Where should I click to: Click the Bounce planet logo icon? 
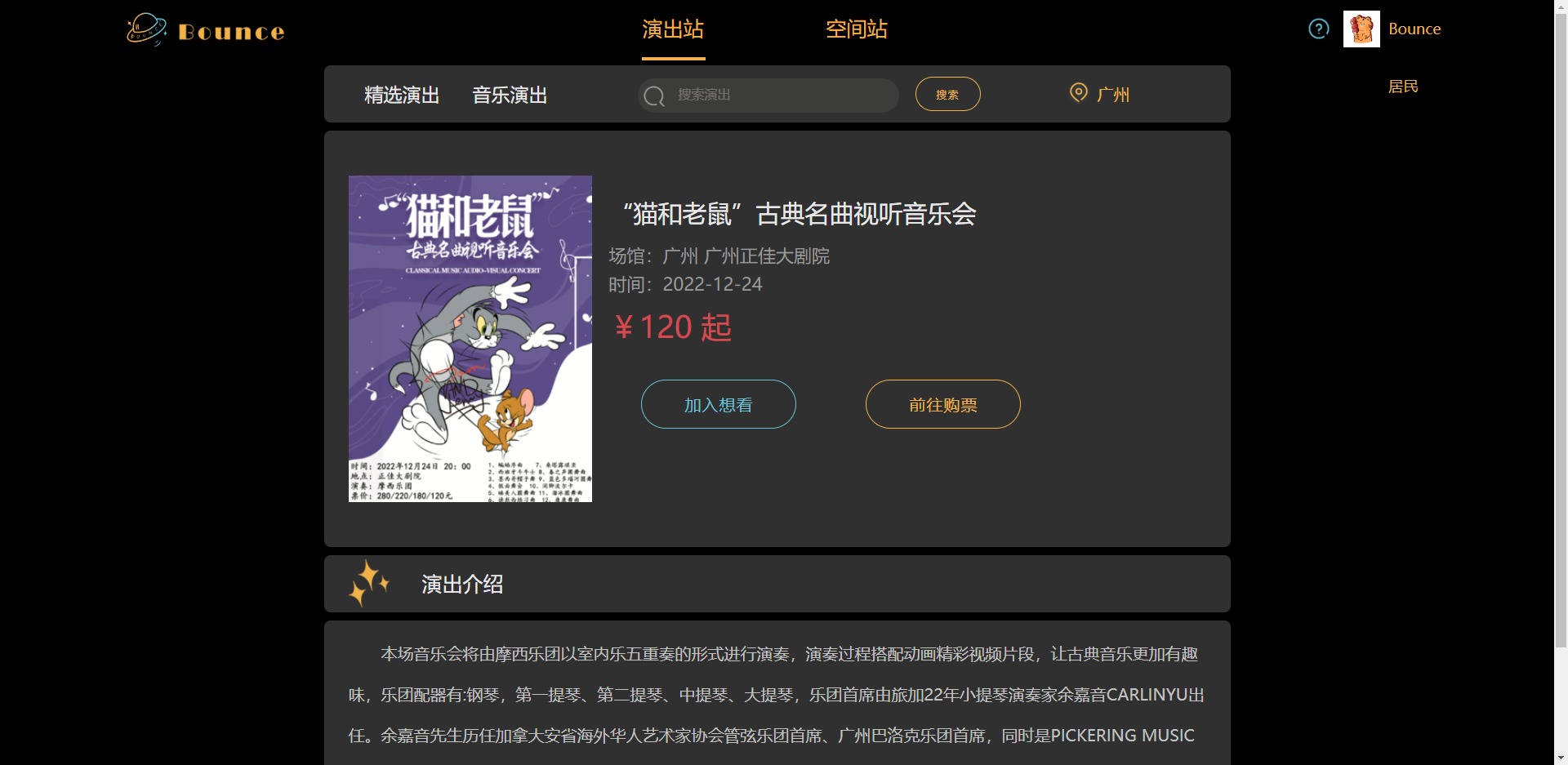(146, 29)
